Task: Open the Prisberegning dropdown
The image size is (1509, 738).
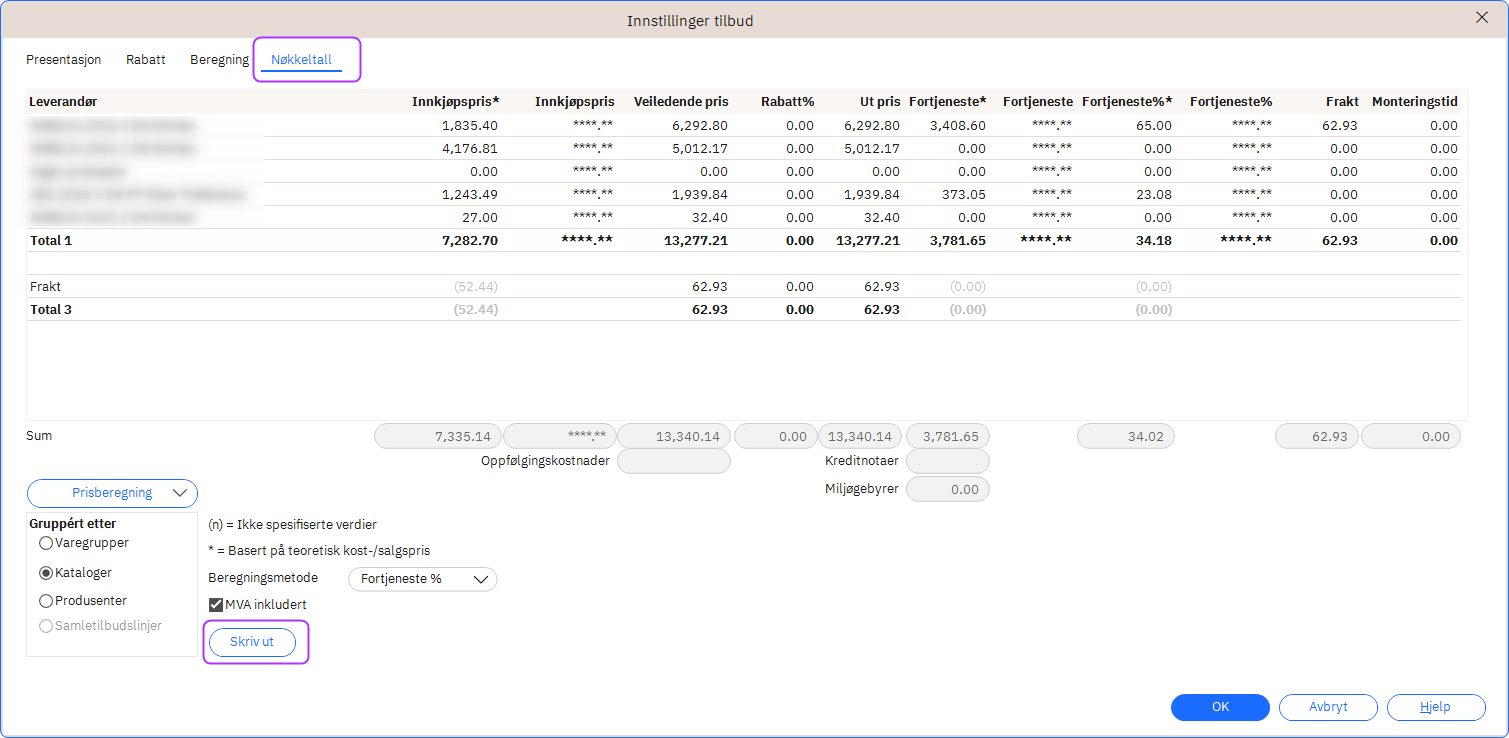Action: (112, 493)
